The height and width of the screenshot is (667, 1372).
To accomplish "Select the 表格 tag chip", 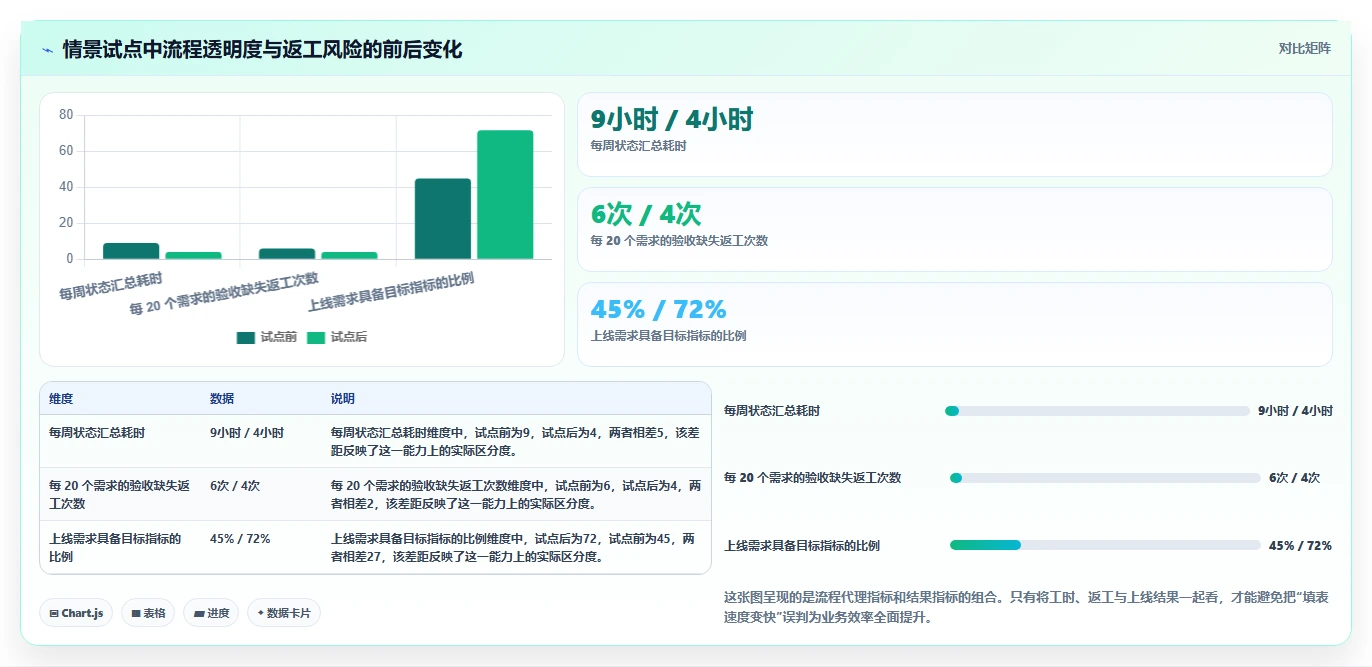I will pyautogui.click(x=148, y=613).
